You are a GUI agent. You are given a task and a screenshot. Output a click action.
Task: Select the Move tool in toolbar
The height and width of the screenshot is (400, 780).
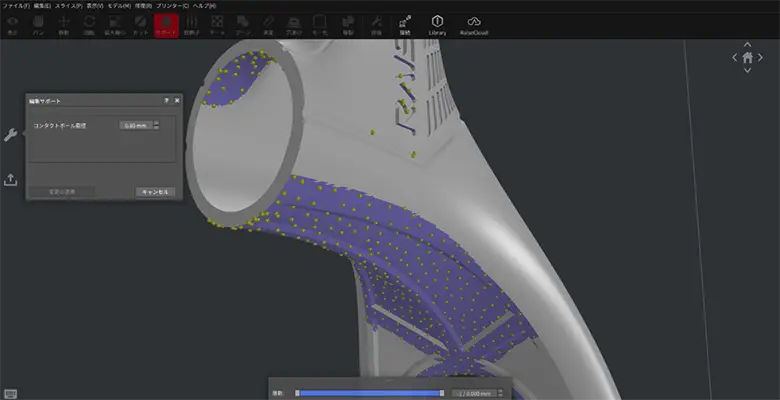pos(64,23)
